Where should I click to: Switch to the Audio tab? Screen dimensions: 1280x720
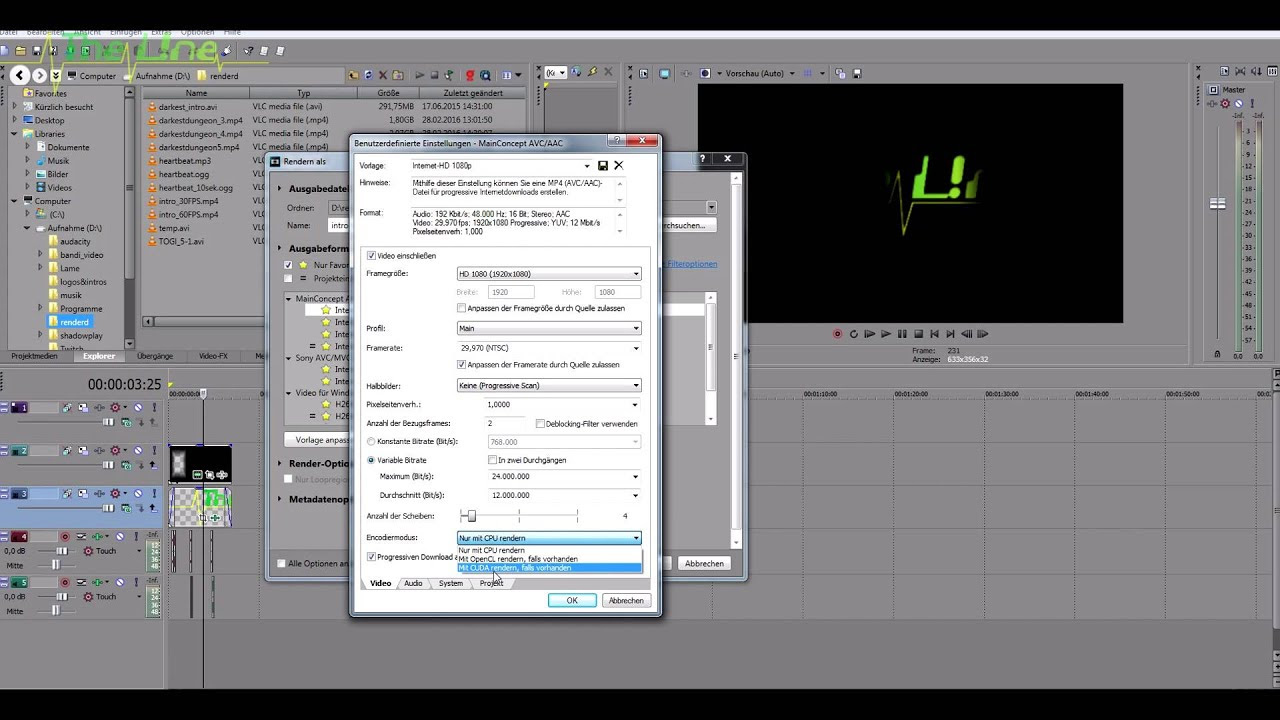pyautogui.click(x=413, y=583)
